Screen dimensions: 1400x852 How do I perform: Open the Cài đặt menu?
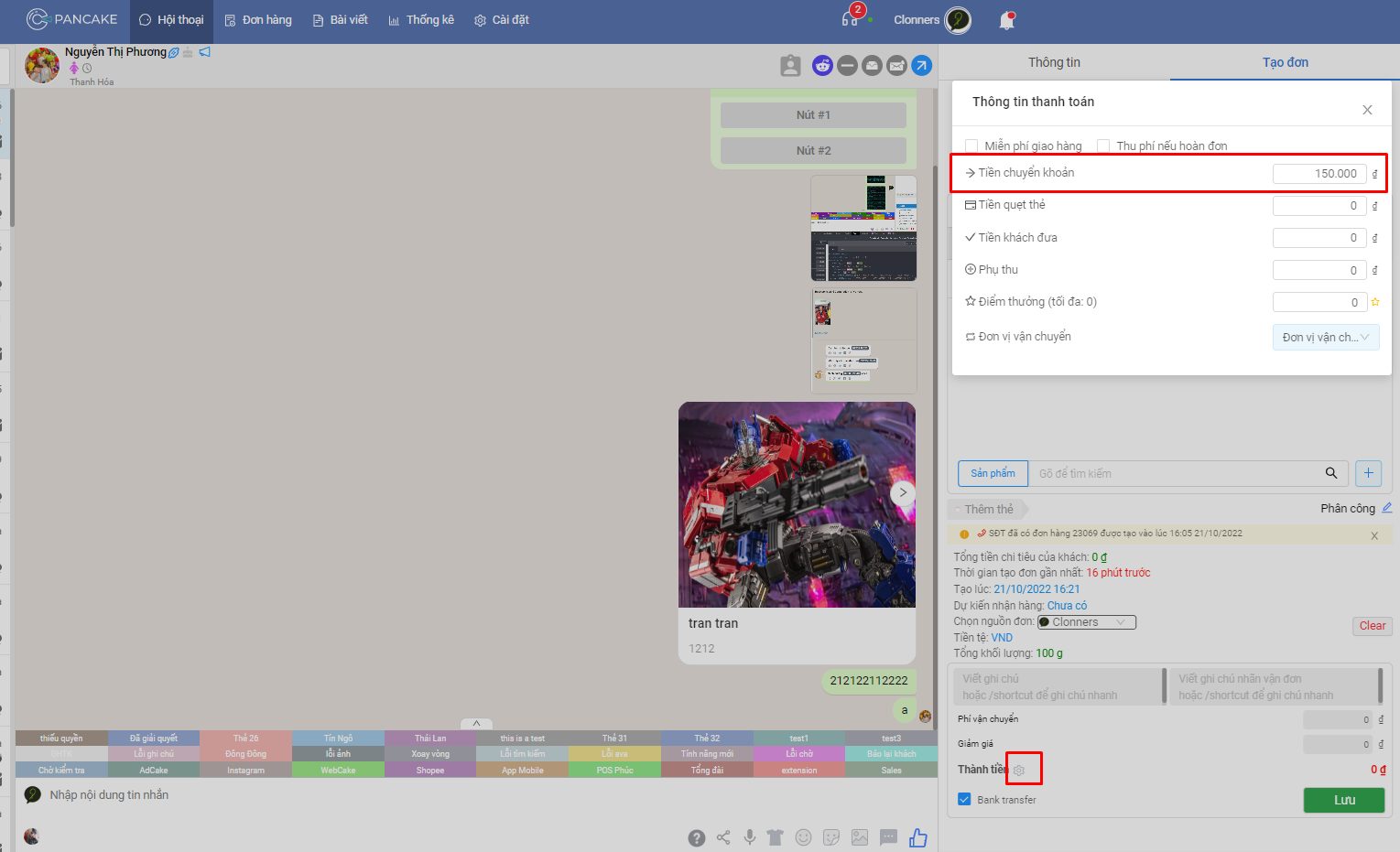click(x=501, y=20)
